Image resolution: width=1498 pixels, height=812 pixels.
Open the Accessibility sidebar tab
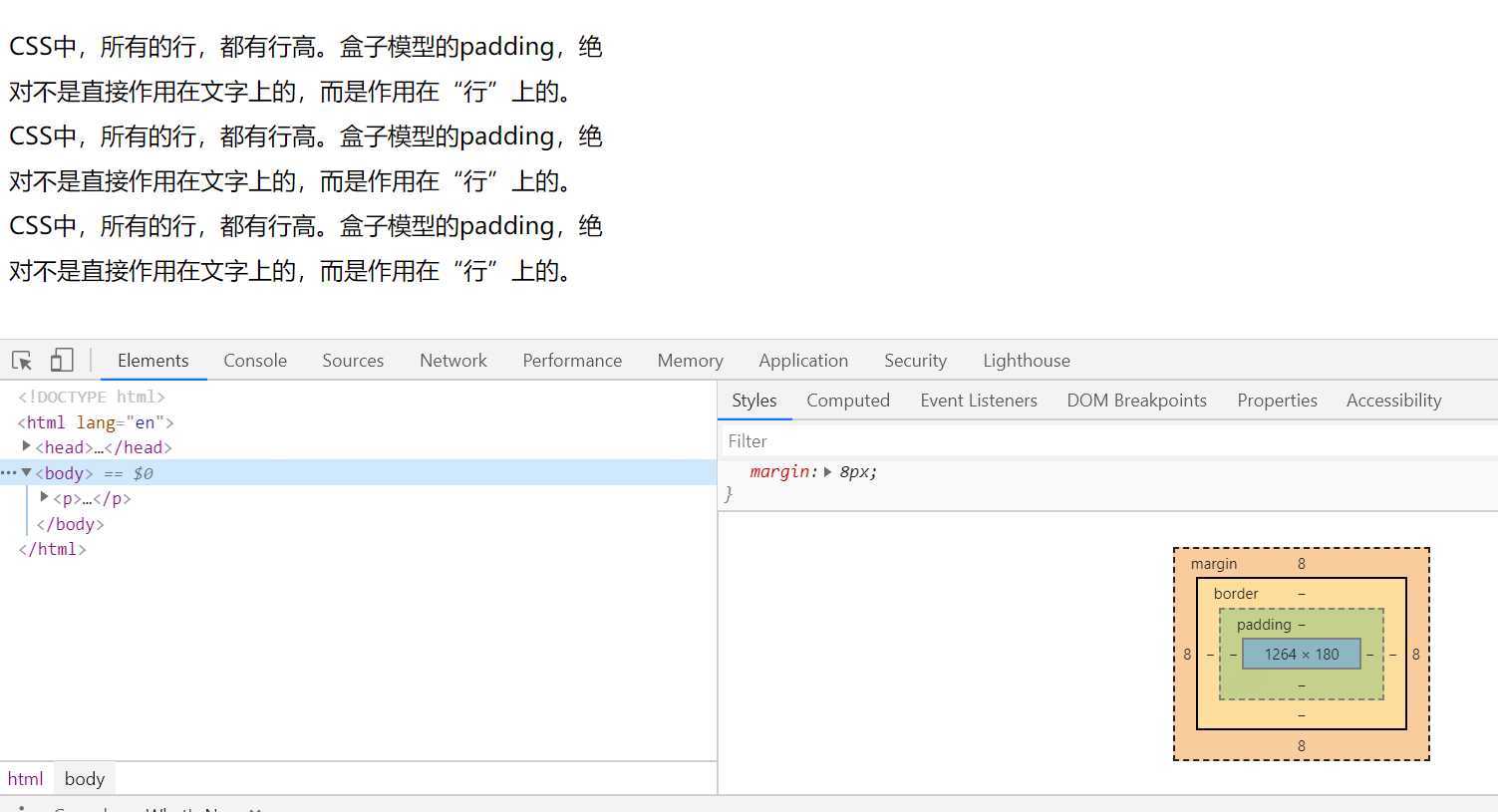point(1393,401)
